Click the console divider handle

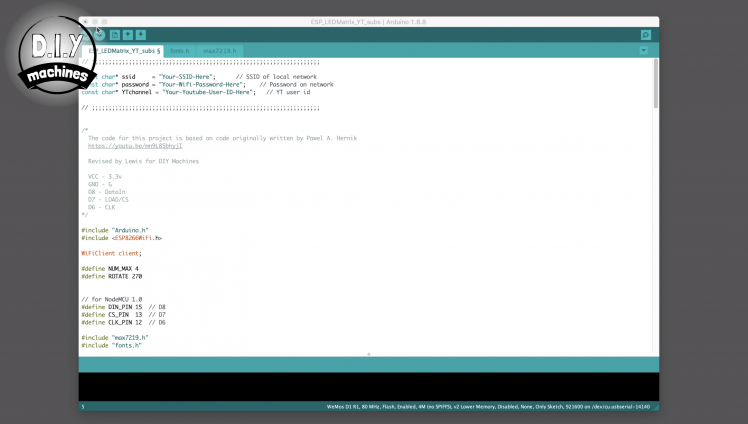tap(369, 354)
